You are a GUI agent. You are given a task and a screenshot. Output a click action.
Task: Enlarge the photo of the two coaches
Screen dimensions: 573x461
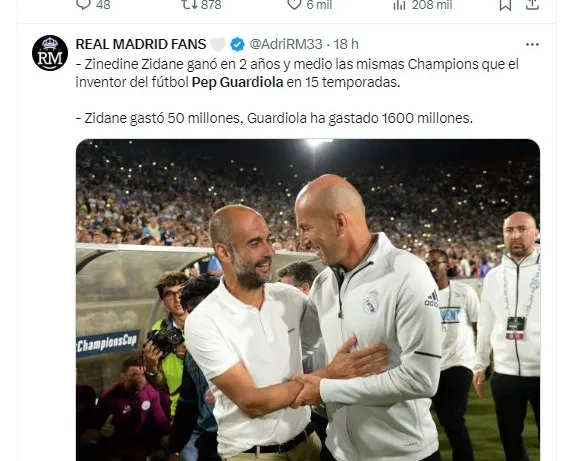(x=308, y=300)
